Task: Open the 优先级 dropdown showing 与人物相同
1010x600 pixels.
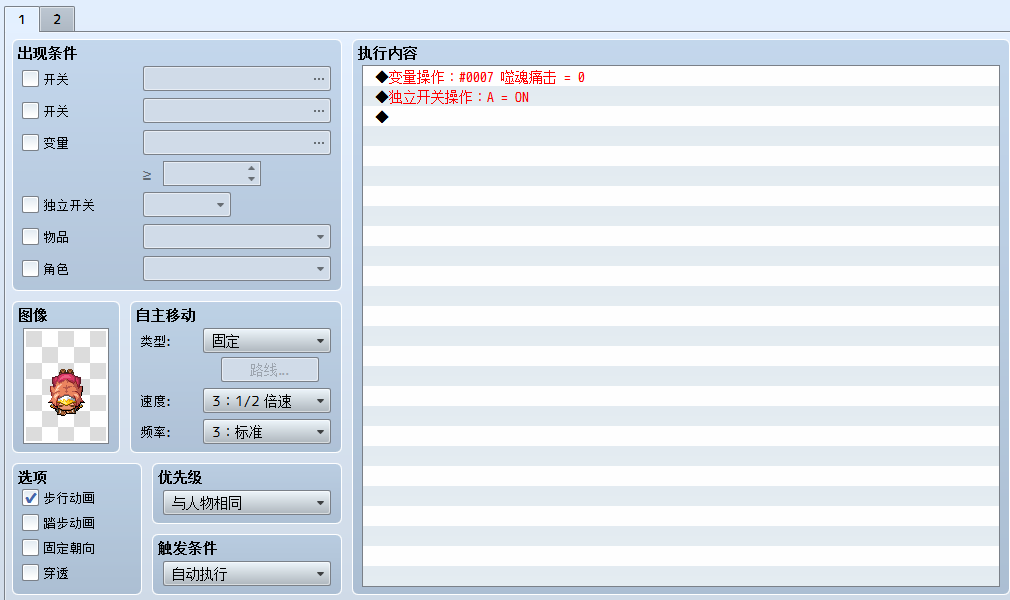Action: (x=247, y=503)
